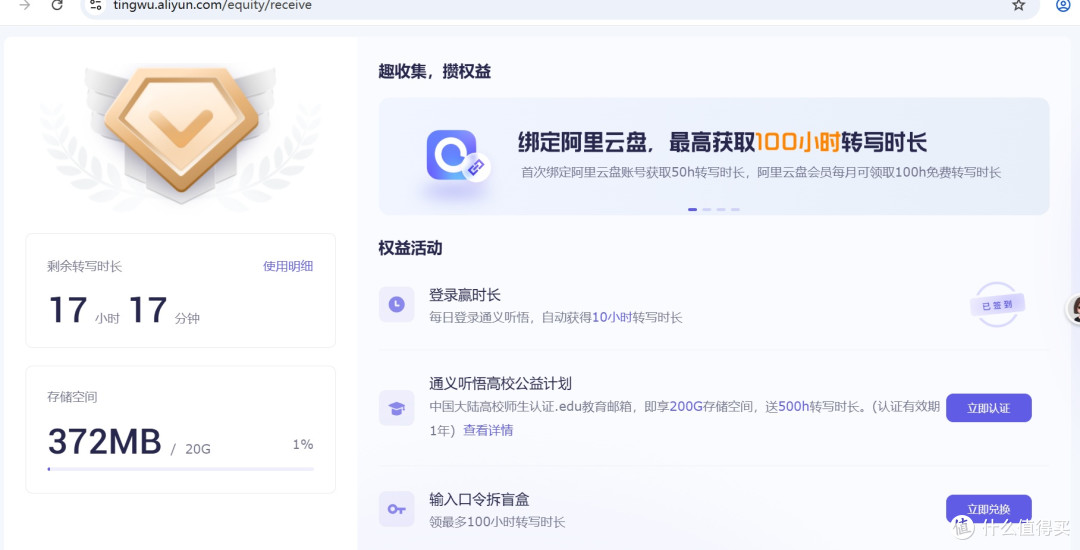Screen dimensions: 1080x550
Task: Click the 1% storage percentage
Action: pyautogui.click(x=303, y=445)
